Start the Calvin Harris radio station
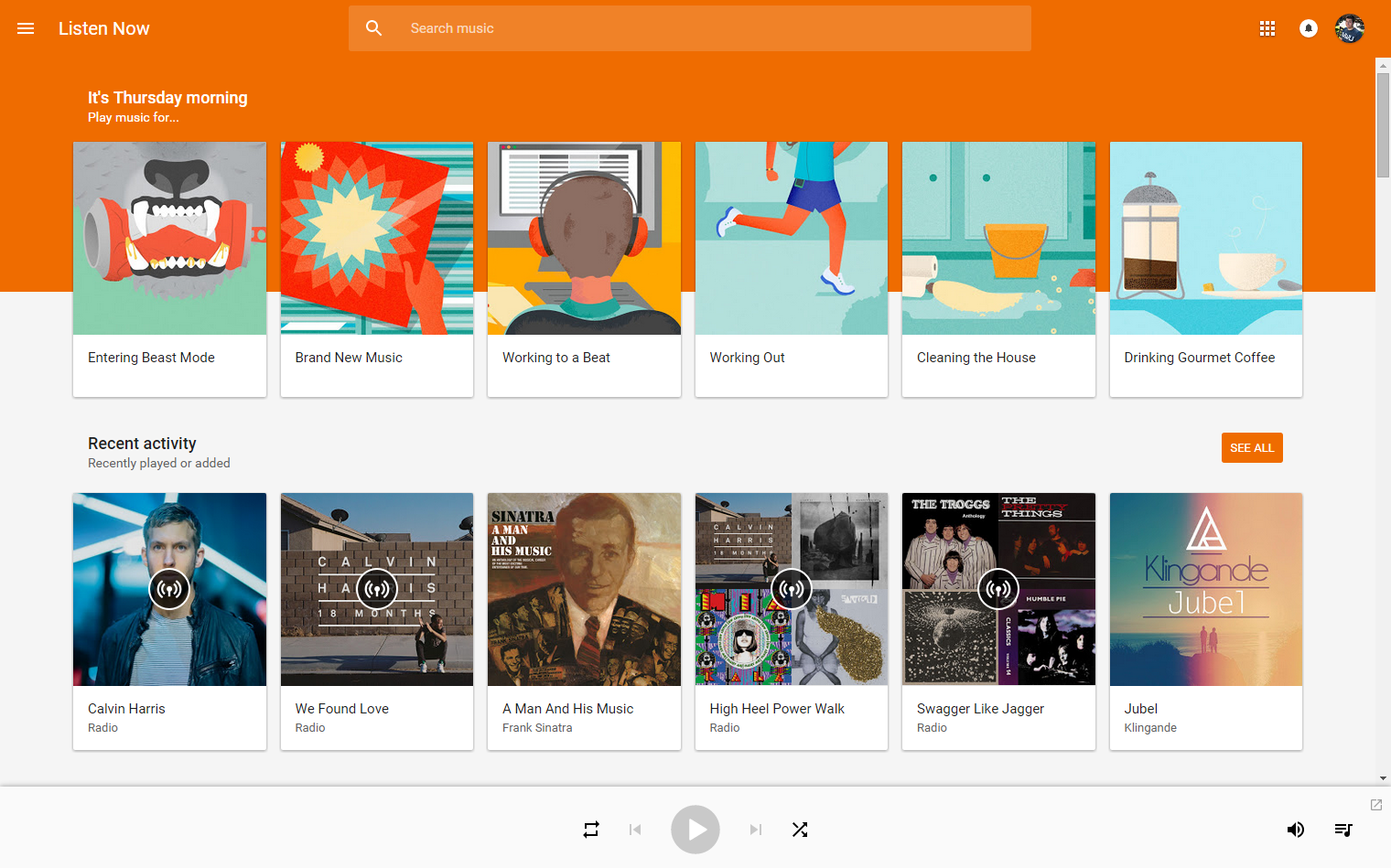The height and width of the screenshot is (868, 1391). [169, 589]
